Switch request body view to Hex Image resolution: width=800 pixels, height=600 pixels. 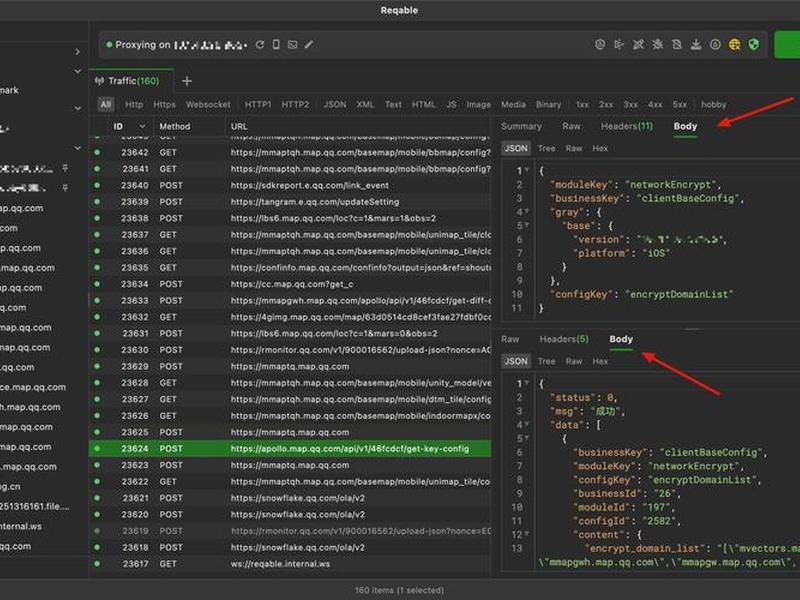pos(600,148)
